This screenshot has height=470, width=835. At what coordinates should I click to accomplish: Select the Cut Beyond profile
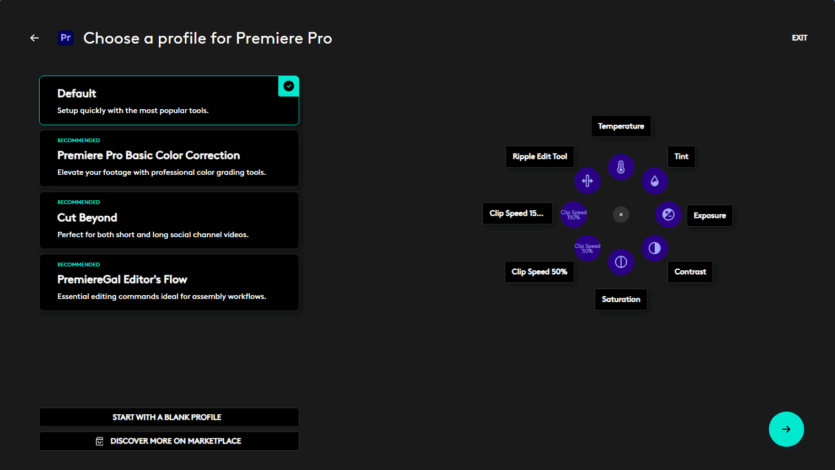[169, 221]
